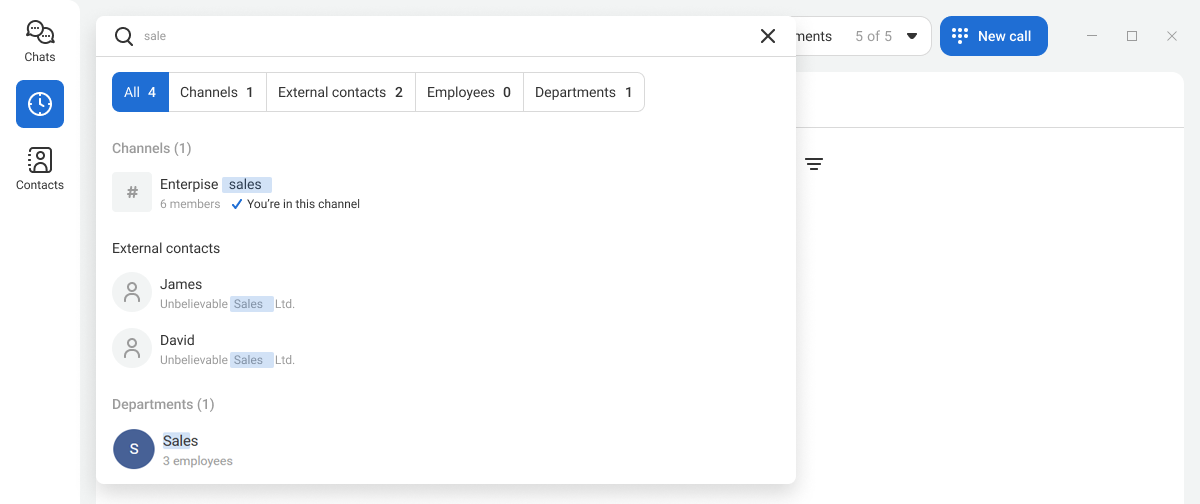Viewport: 1200px width, 504px height.
Task: Switch to the Departments filter tab
Action: point(583,92)
